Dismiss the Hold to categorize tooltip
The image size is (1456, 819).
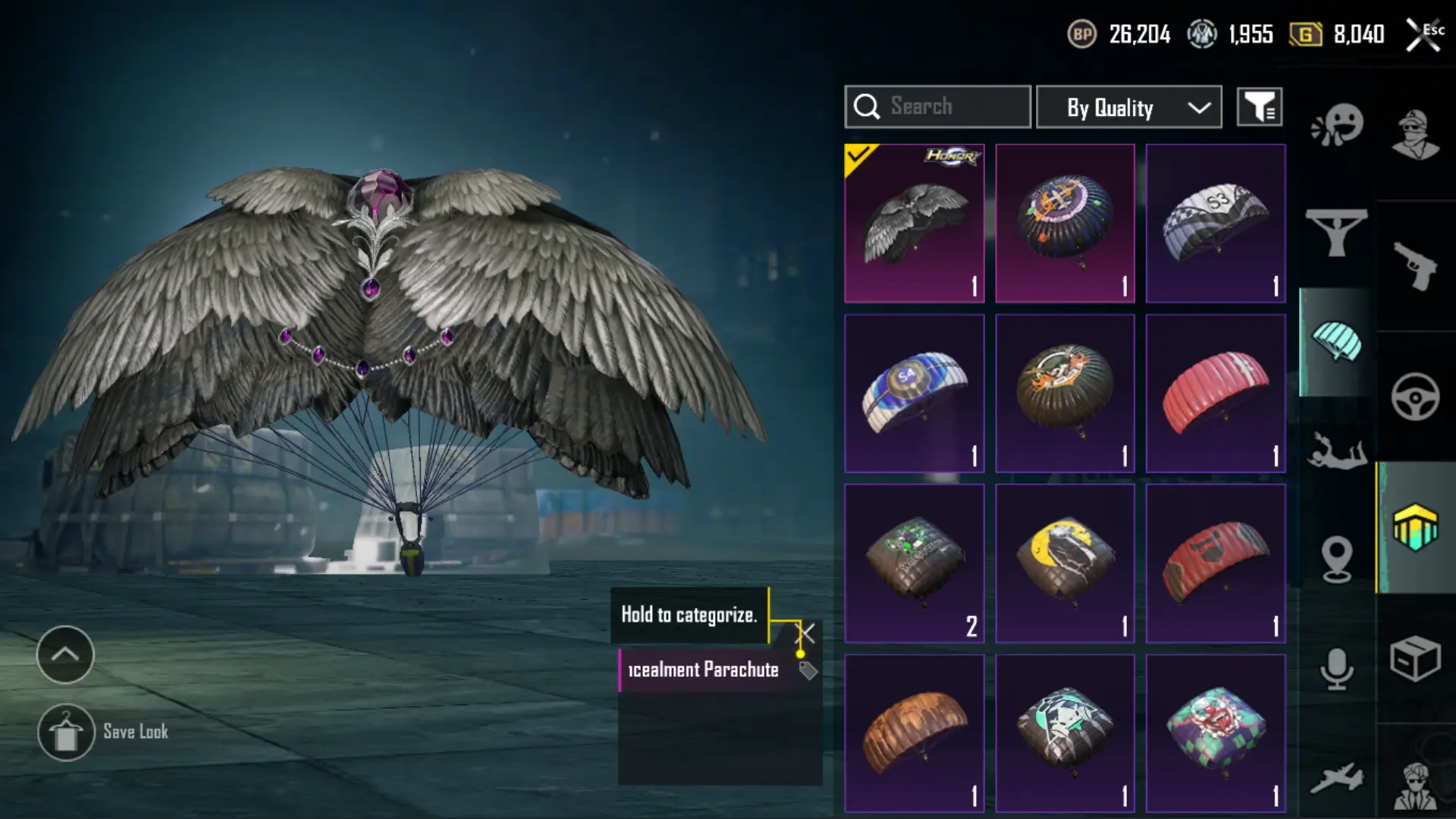[805, 633]
